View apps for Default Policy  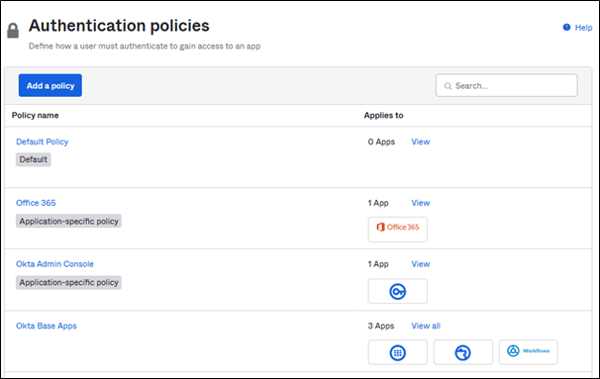pyautogui.click(x=421, y=142)
